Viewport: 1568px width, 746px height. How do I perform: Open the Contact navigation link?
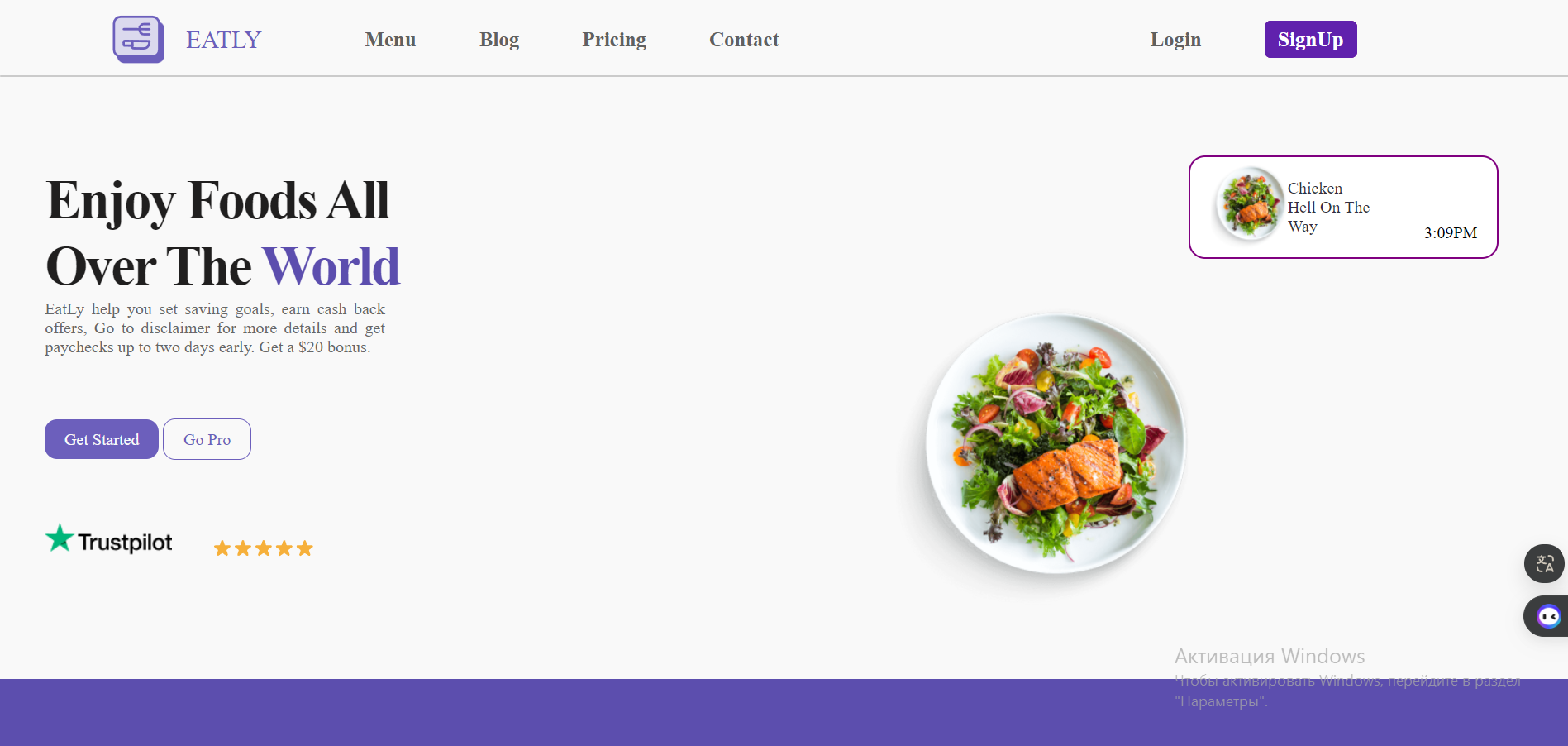(744, 40)
